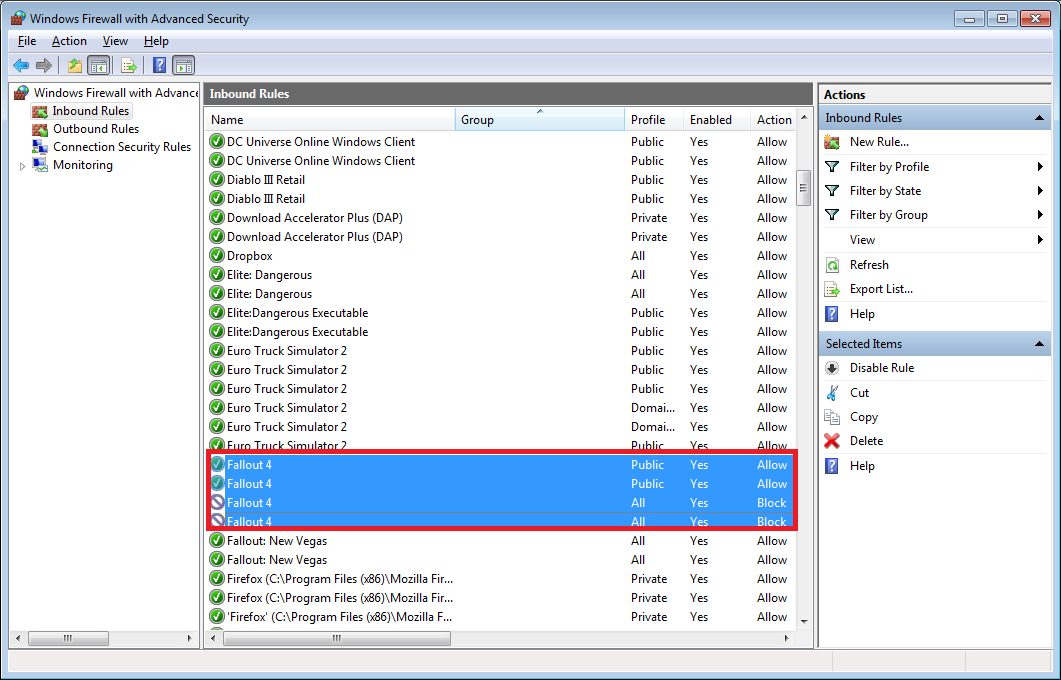Select the first Fallout: New Vegas rule

click(500, 541)
